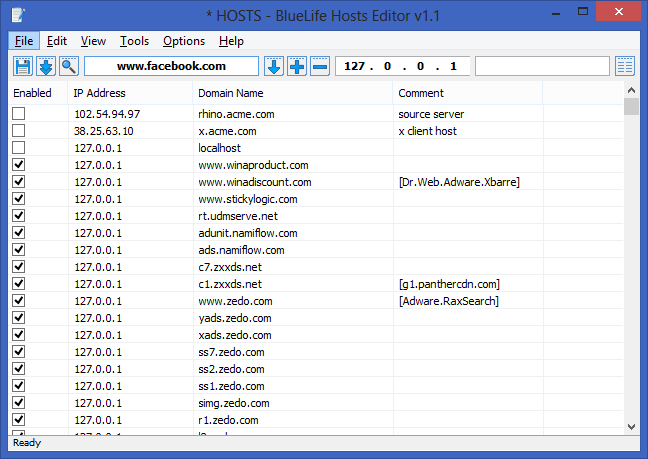The image size is (648, 459).
Task: Click the list icon at toolbar's right end
Action: (x=625, y=66)
